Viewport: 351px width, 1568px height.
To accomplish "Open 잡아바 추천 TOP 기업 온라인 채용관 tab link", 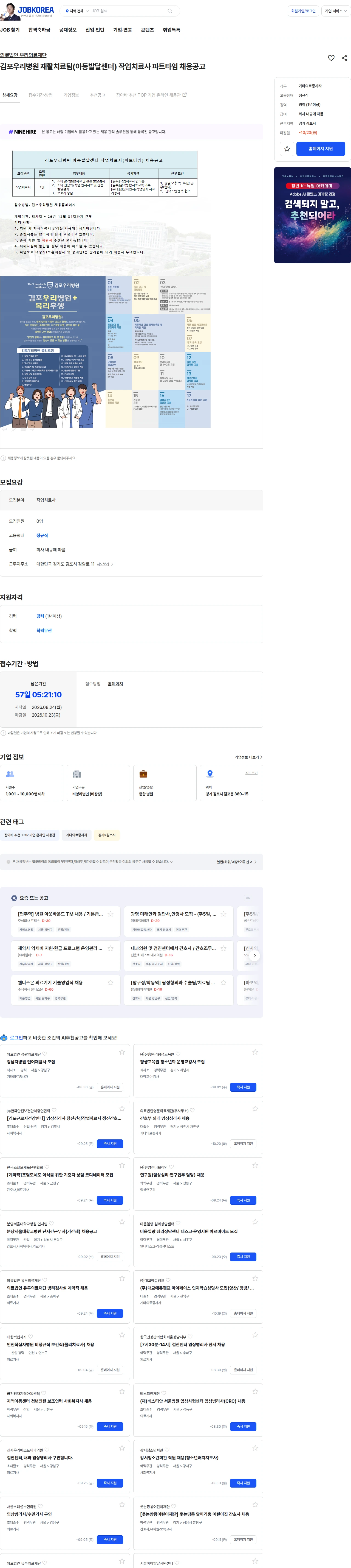I will coord(151,95).
